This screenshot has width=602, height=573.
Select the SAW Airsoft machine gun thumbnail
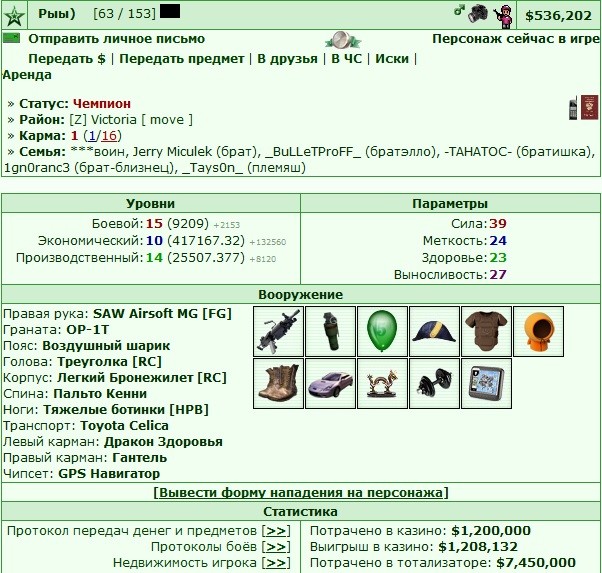point(279,331)
